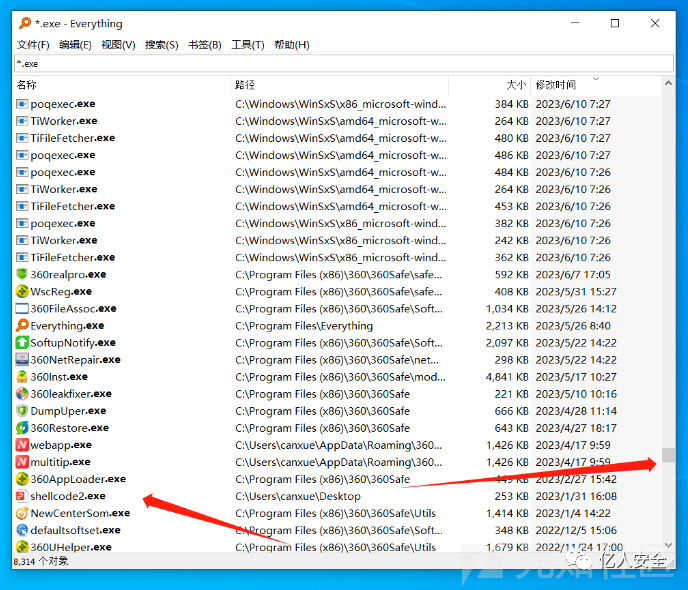
Task: Click the Everything.exe magnifier icon
Action: 22,325
